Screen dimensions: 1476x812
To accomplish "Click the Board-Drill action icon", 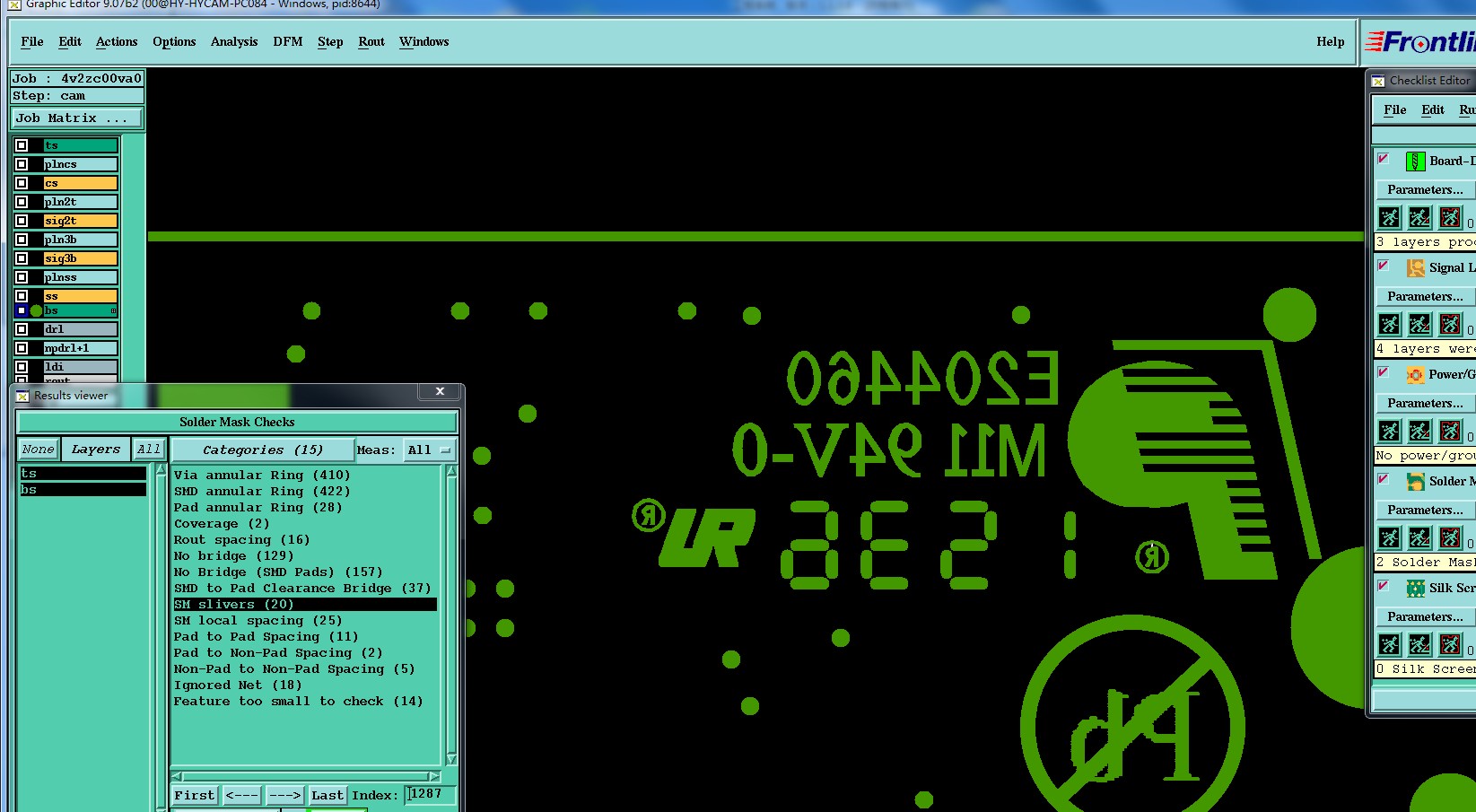I will [1415, 162].
